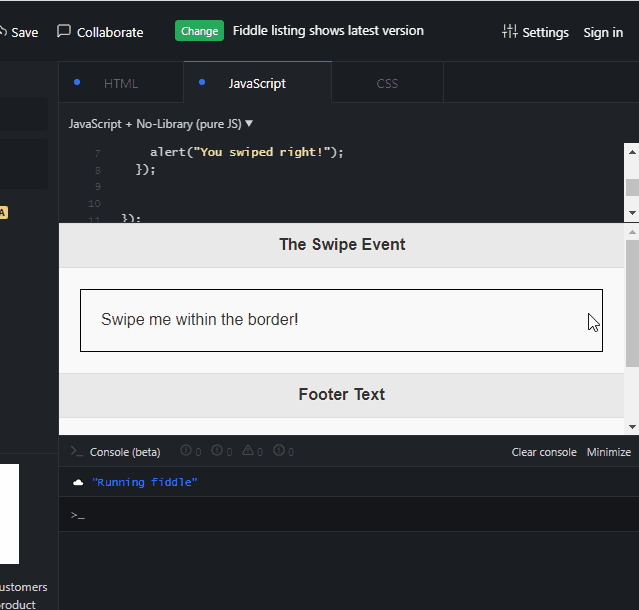Click the green Change button
The height and width of the screenshot is (610, 639).
coord(199,31)
